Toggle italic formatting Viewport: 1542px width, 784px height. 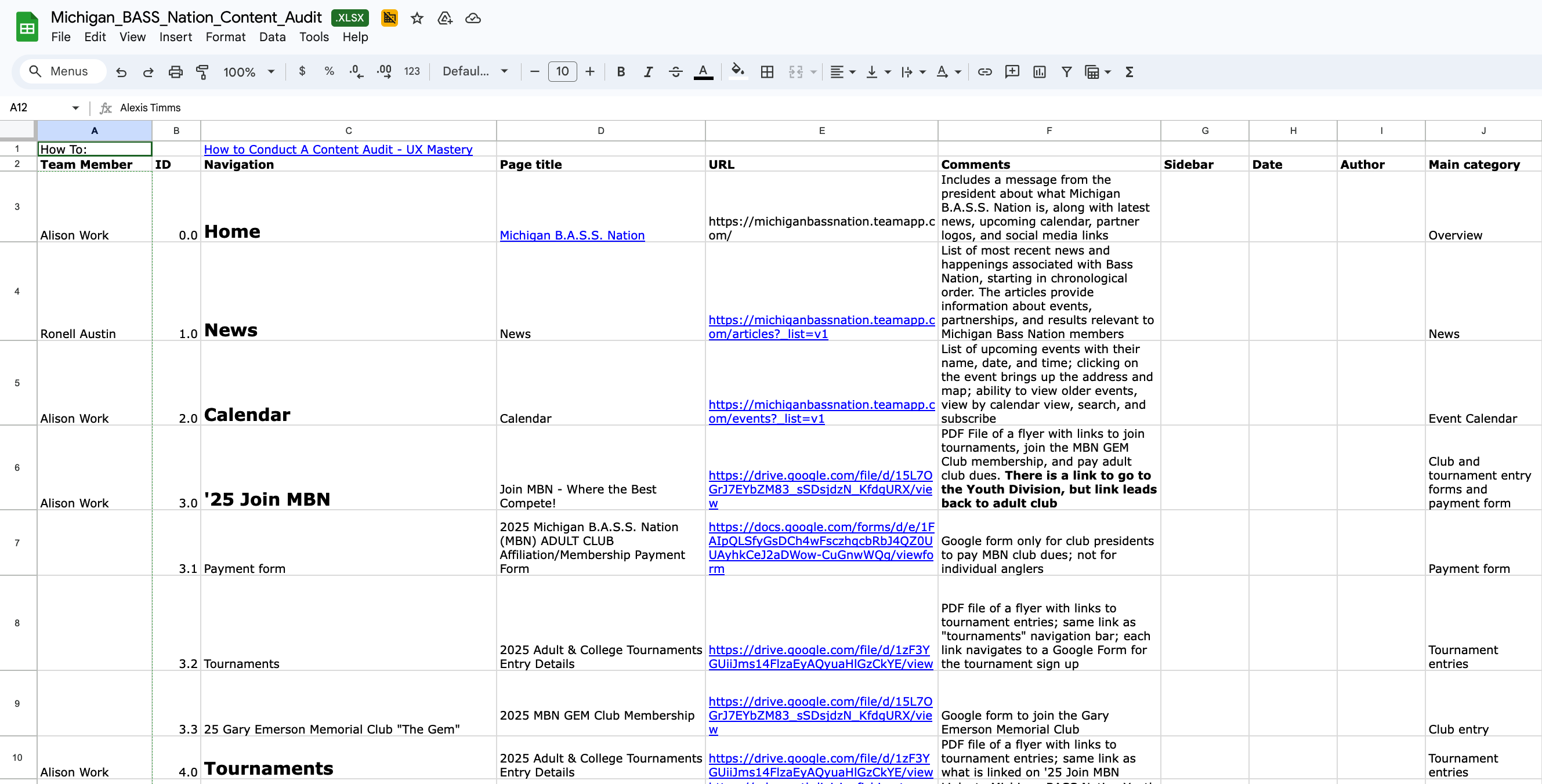click(x=648, y=72)
